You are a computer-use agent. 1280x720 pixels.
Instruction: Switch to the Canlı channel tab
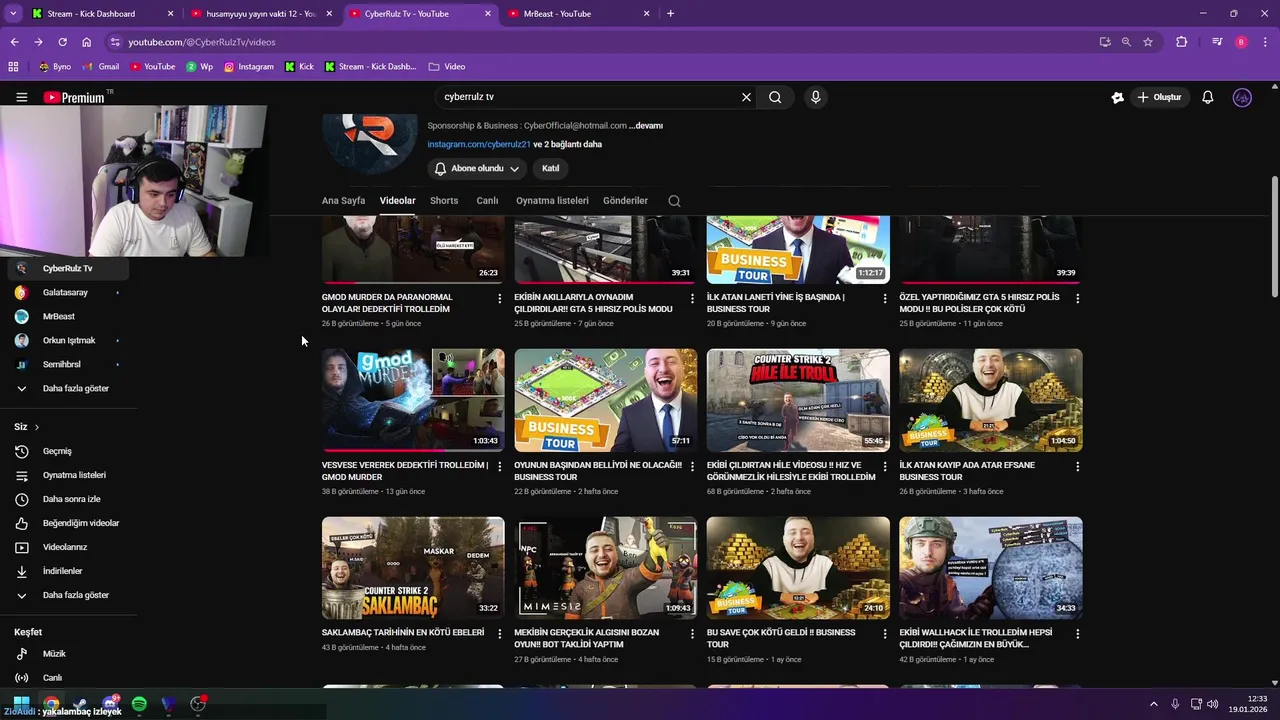pyautogui.click(x=487, y=201)
